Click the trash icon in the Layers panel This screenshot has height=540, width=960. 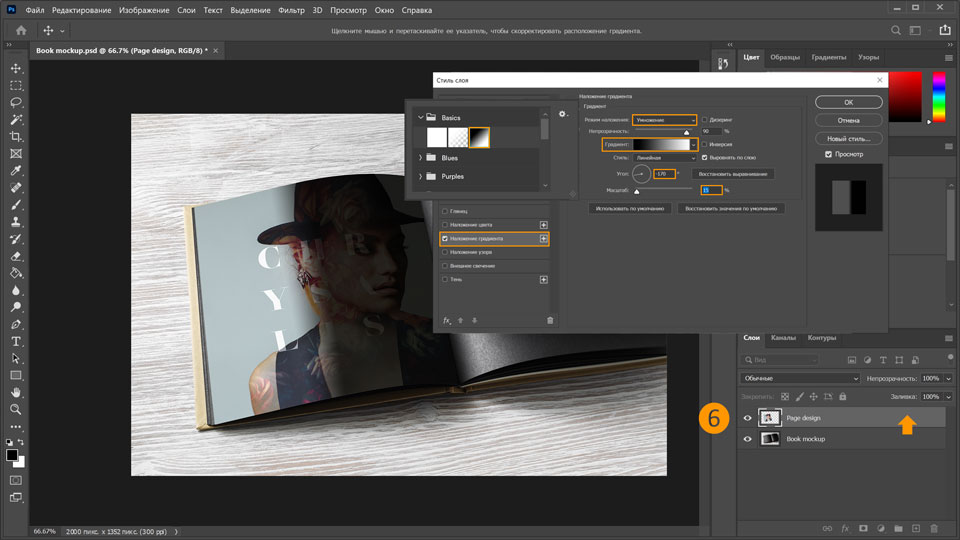coord(933,527)
